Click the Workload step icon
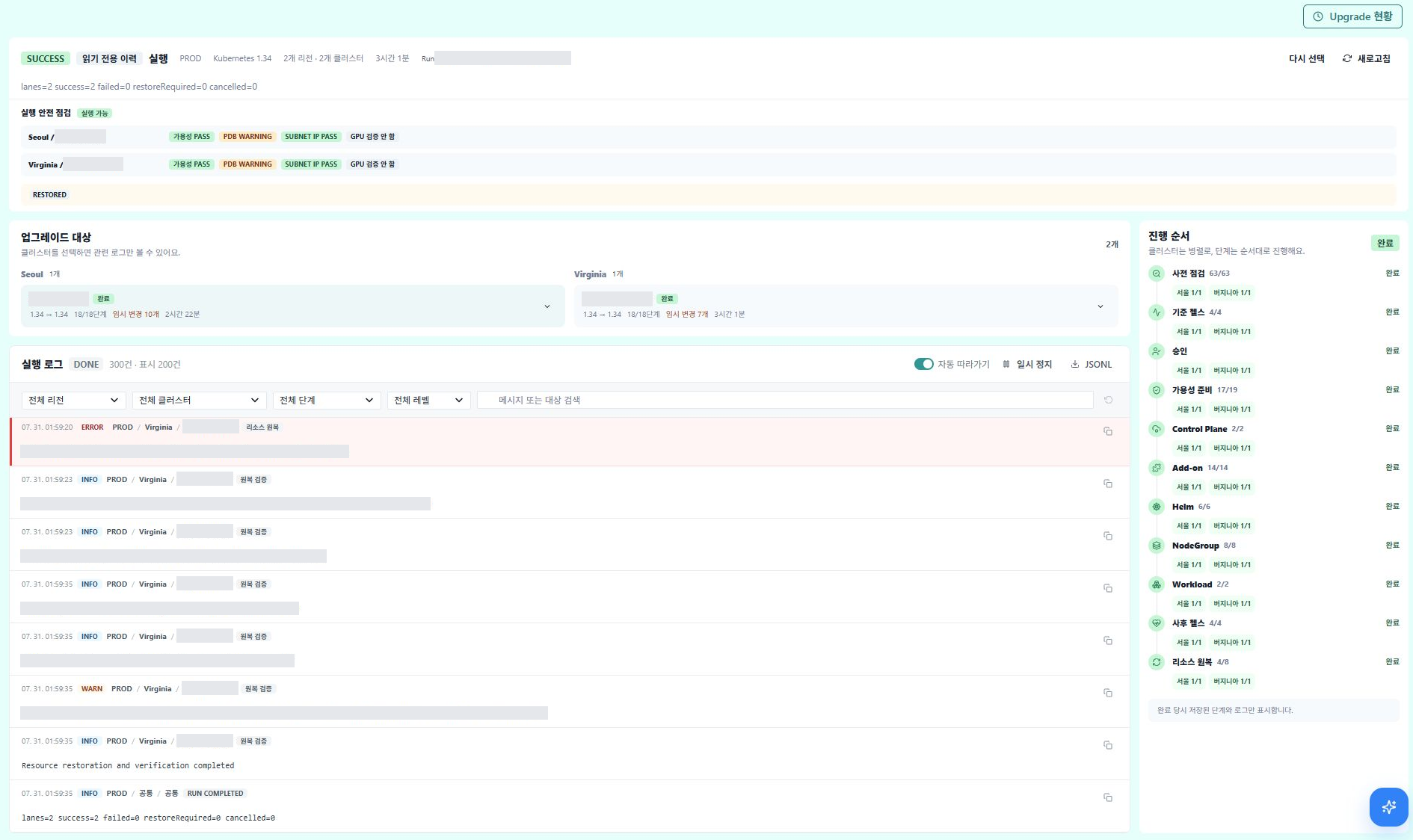The height and width of the screenshot is (840, 1413). click(1157, 584)
